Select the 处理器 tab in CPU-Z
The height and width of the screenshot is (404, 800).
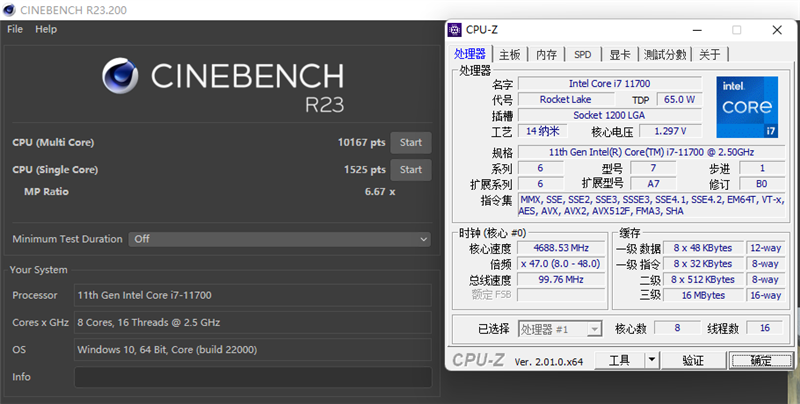pos(470,54)
